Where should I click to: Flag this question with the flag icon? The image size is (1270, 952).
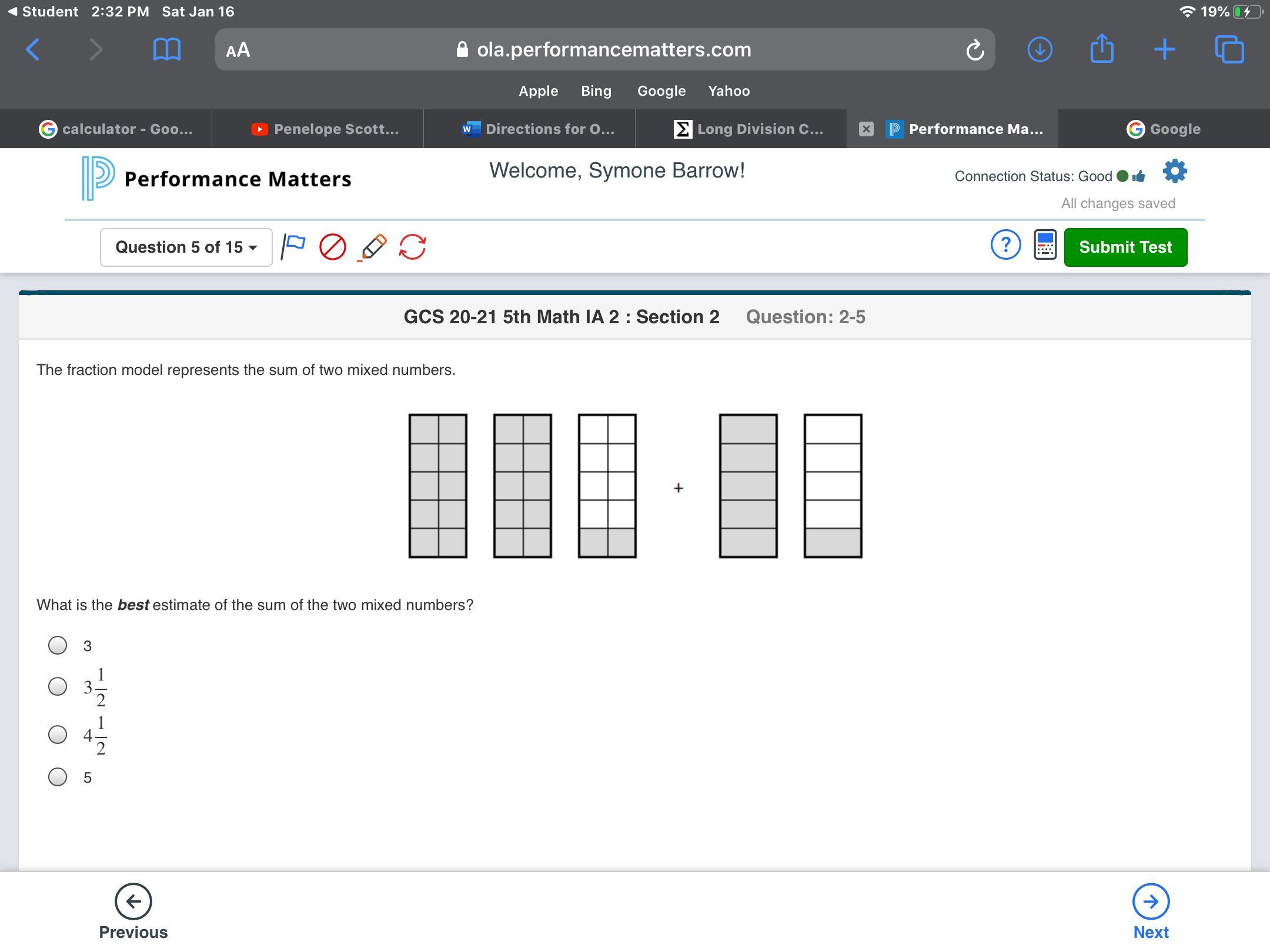click(293, 247)
